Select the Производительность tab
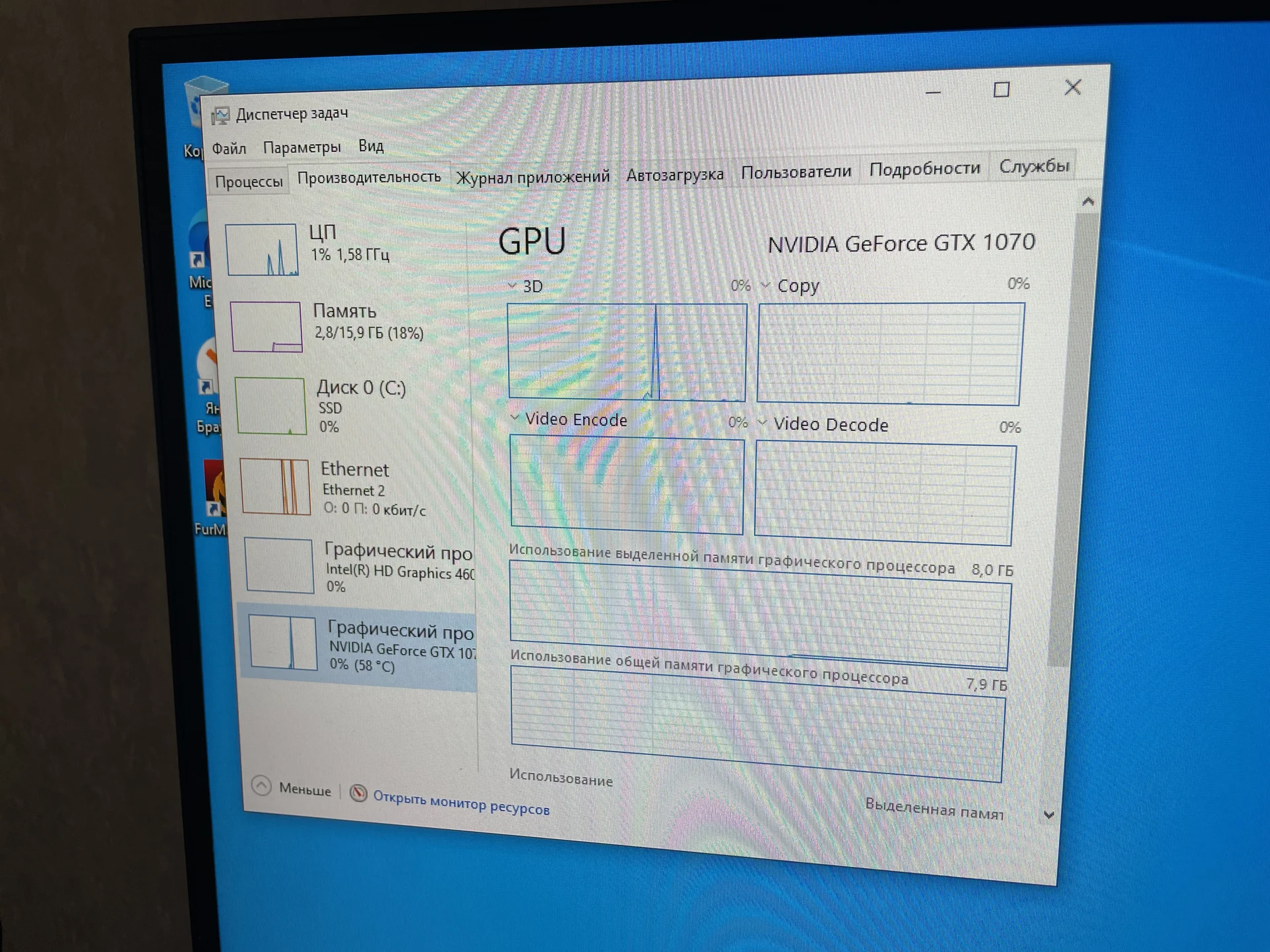Viewport: 1270px width, 952px height. pyautogui.click(x=369, y=177)
